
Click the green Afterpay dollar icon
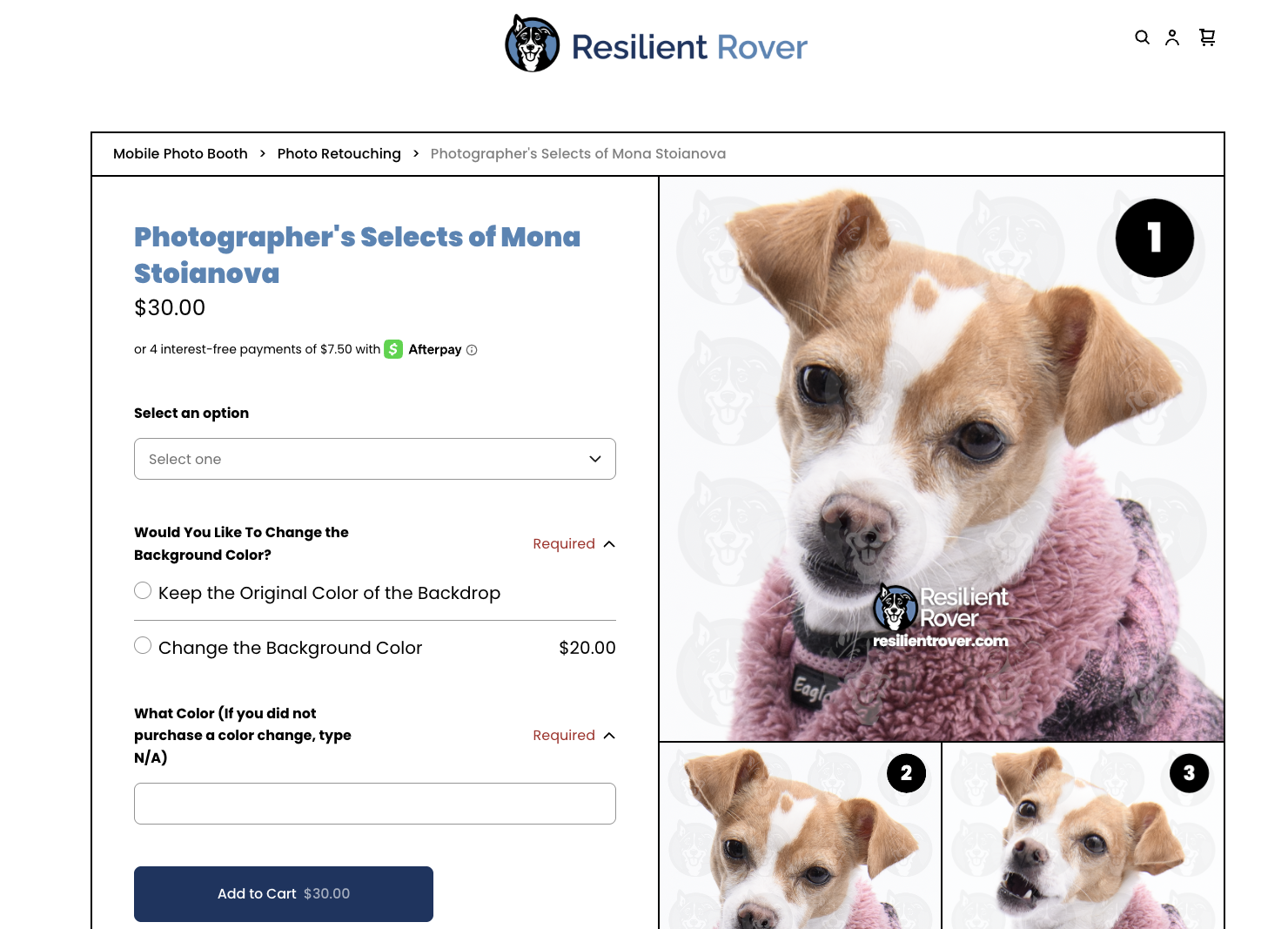click(x=393, y=349)
